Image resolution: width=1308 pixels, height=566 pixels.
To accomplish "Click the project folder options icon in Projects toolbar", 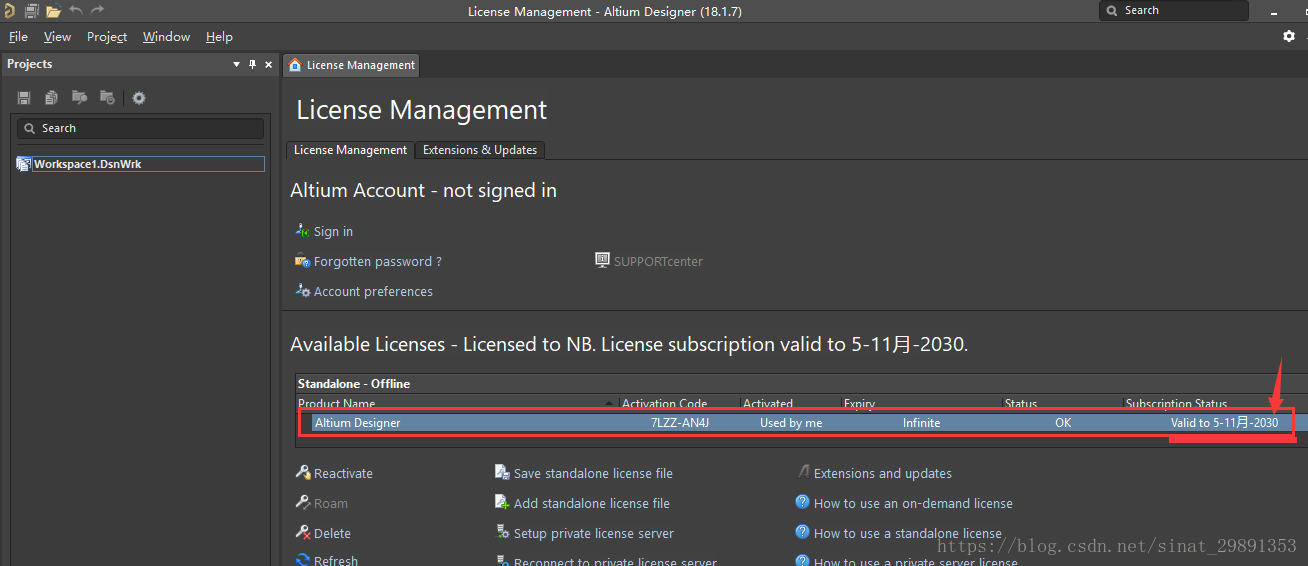I will tap(107, 98).
